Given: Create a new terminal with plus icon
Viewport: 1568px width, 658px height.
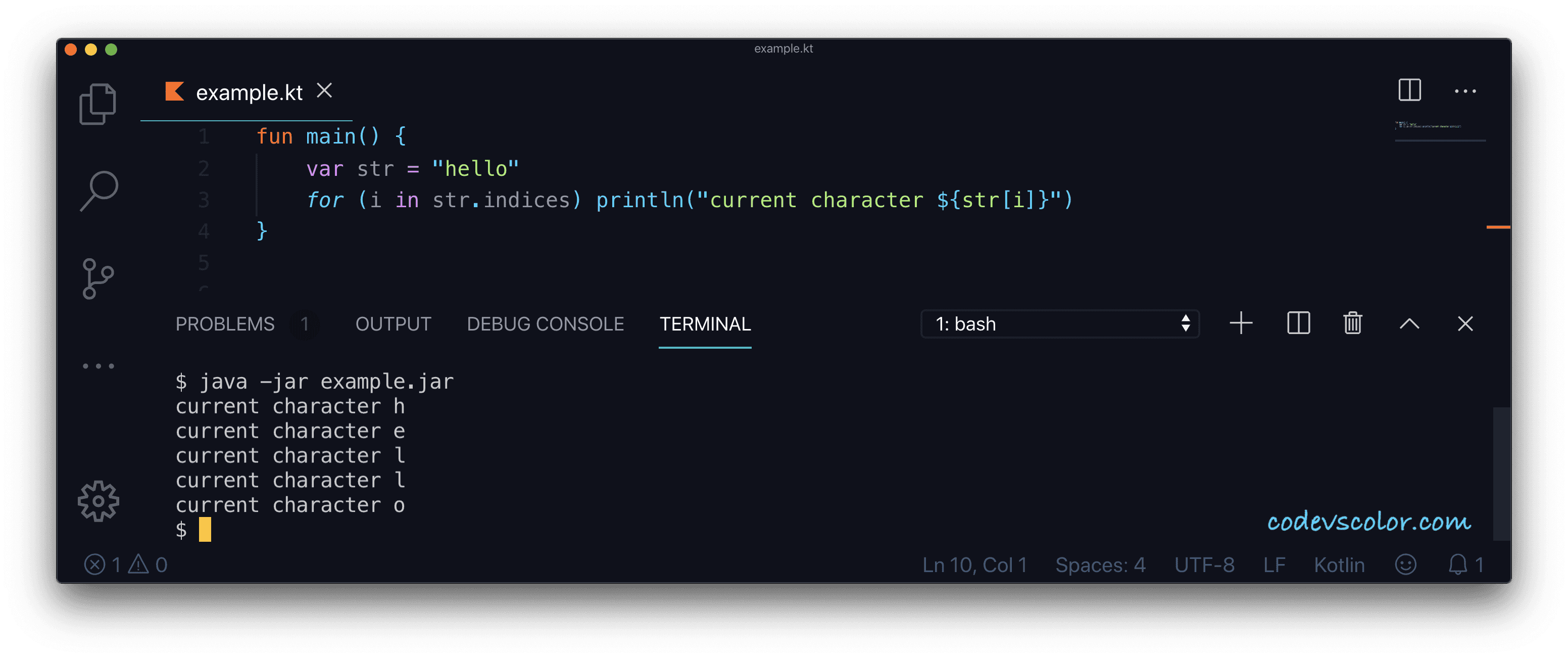Looking at the screenshot, I should pos(1241,323).
